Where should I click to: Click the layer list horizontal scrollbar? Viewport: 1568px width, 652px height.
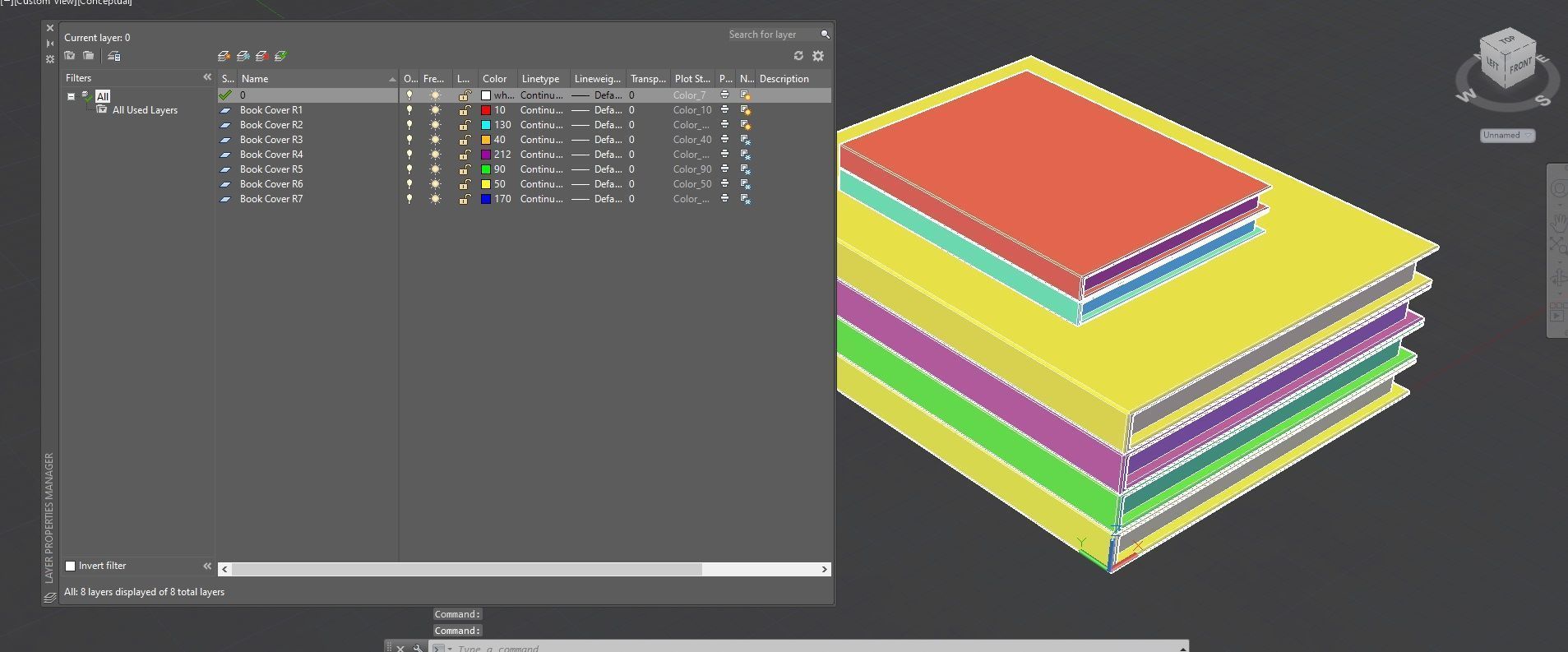[467, 569]
